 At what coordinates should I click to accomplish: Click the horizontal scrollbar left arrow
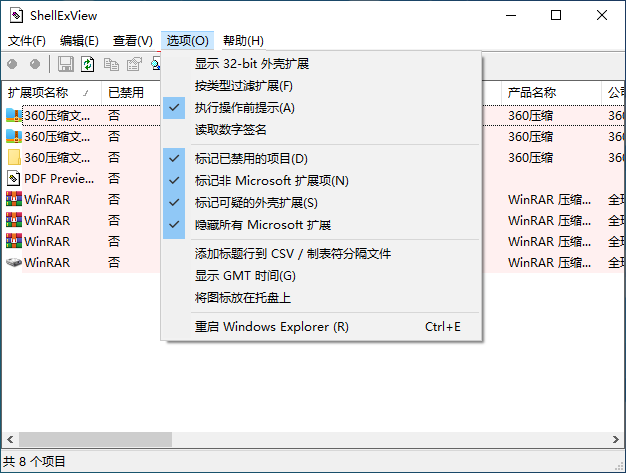pyautogui.click(x=10, y=439)
